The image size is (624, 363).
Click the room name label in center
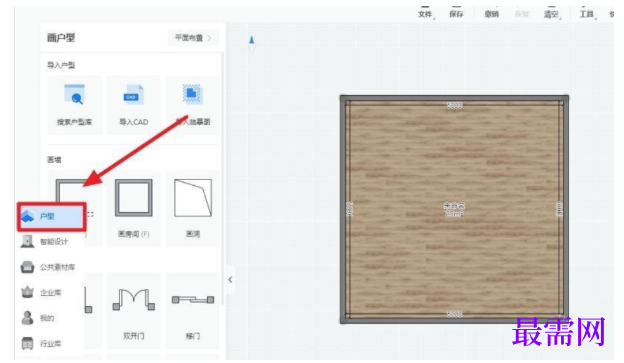tap(454, 206)
